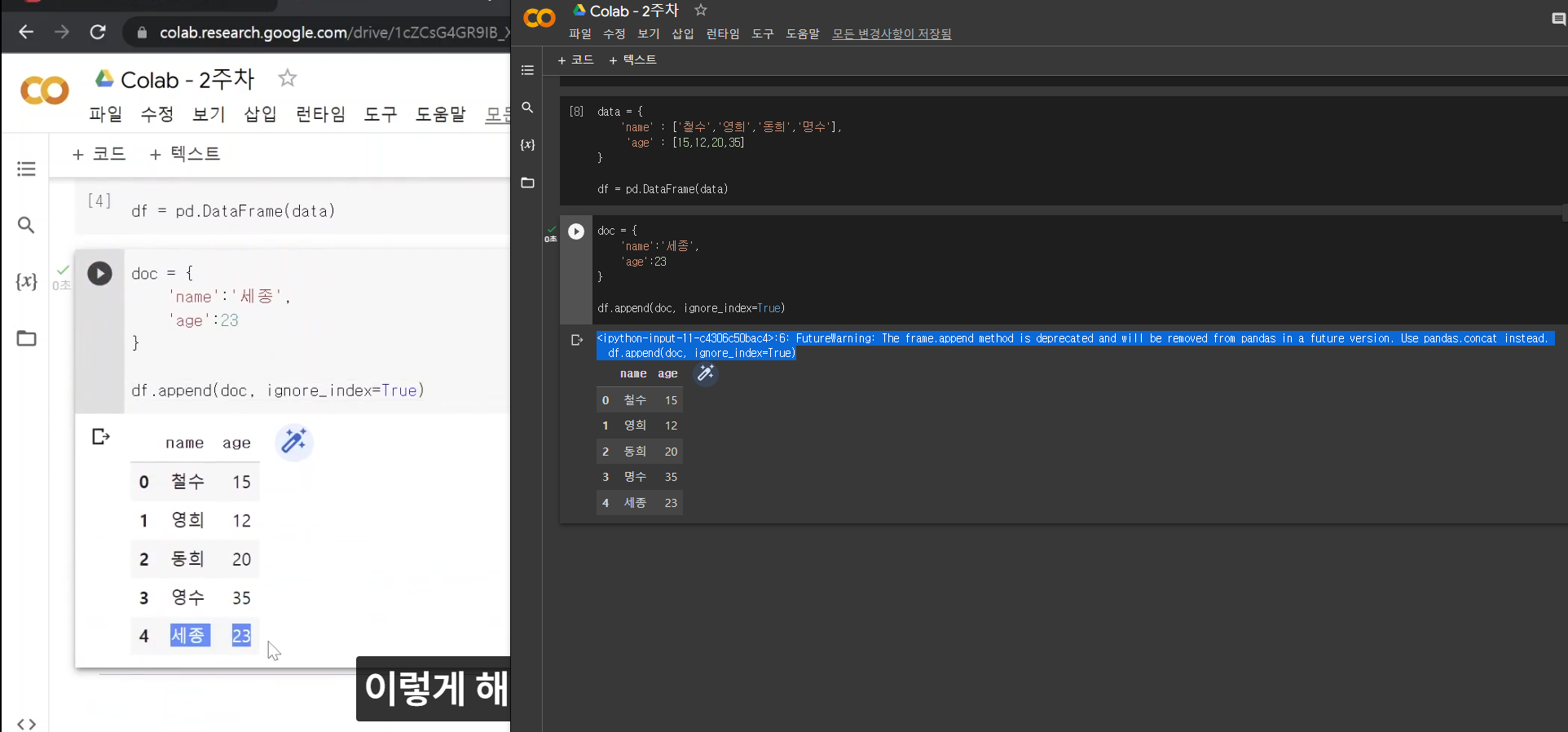
Task: Open table of contents in left light sidebar
Action: click(x=26, y=169)
